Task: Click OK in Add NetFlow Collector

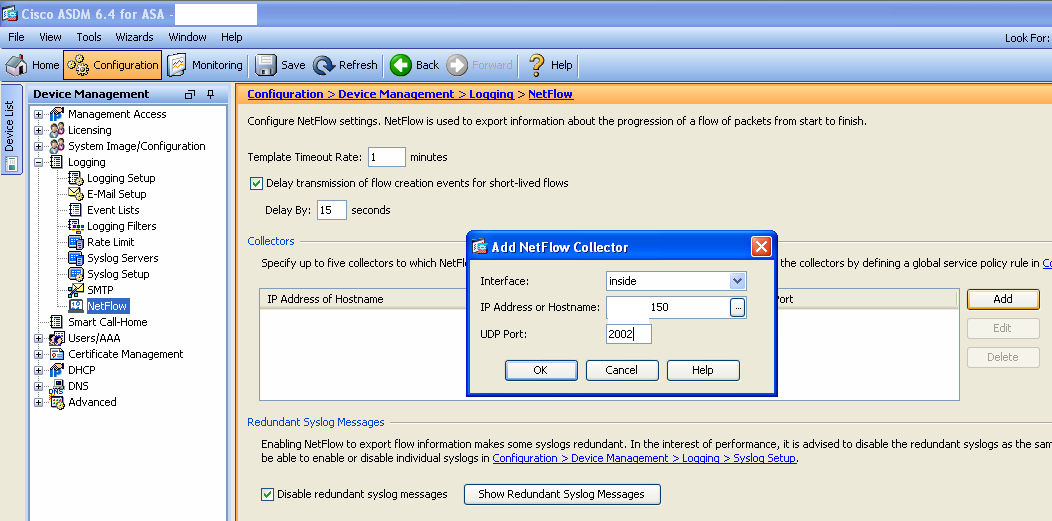Action: pyautogui.click(x=541, y=370)
